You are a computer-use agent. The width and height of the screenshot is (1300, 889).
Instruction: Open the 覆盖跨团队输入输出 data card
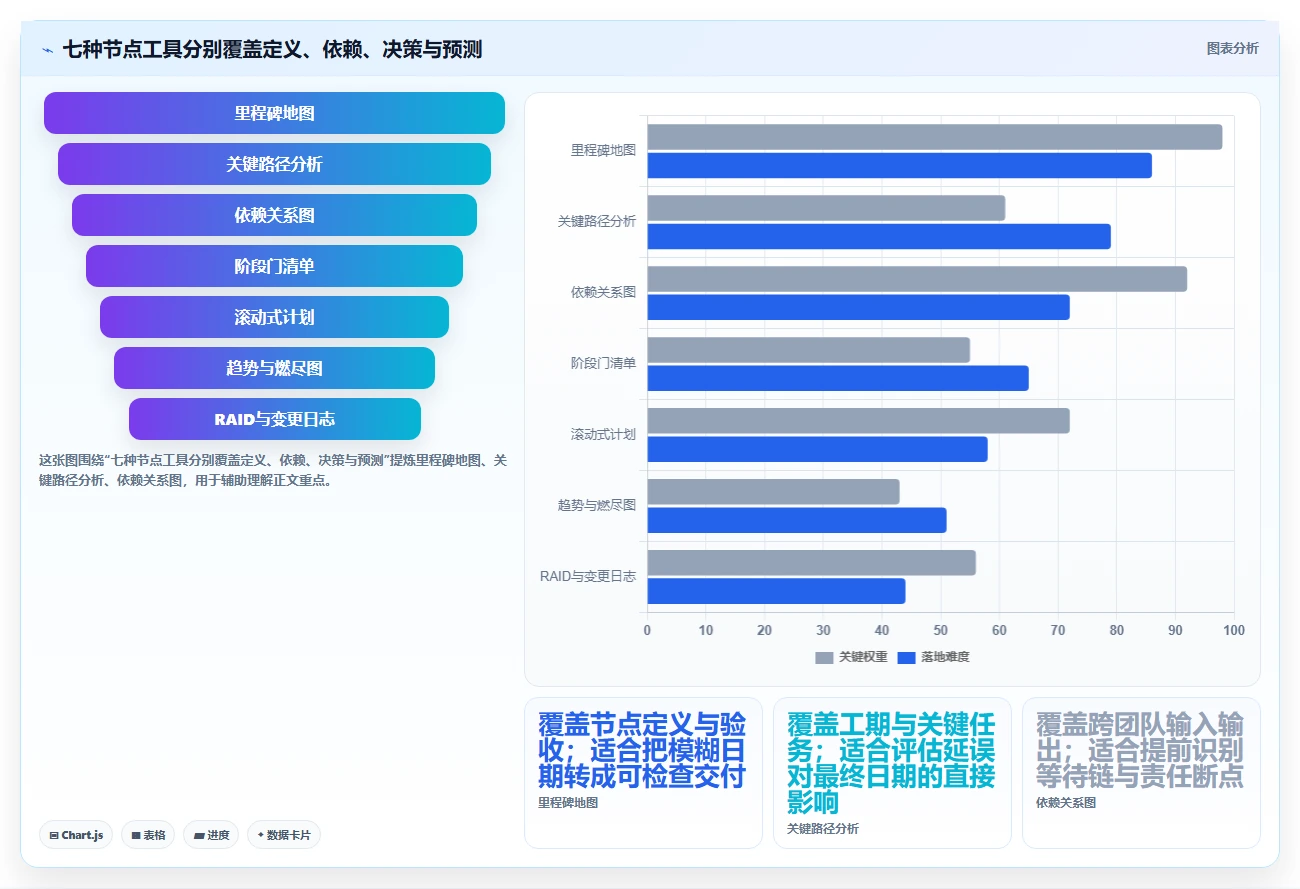click(x=1141, y=773)
